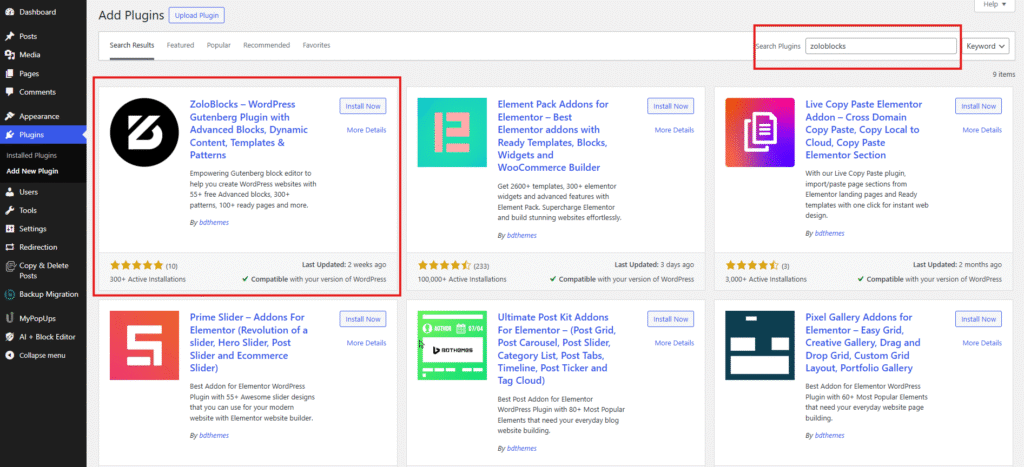Click the Ultimate Post Kit plugin logo
Image resolution: width=1024 pixels, height=467 pixels.
tap(452, 346)
